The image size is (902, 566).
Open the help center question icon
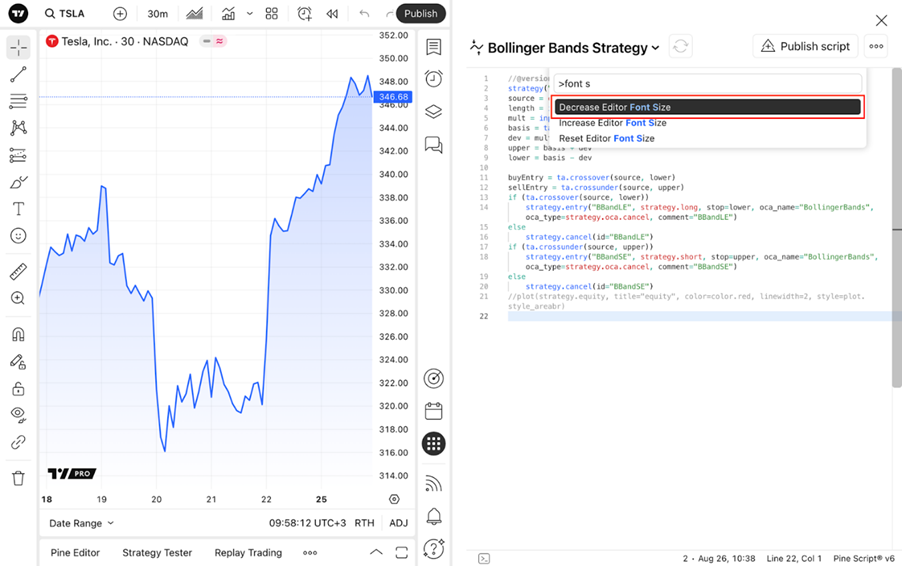[x=434, y=549]
